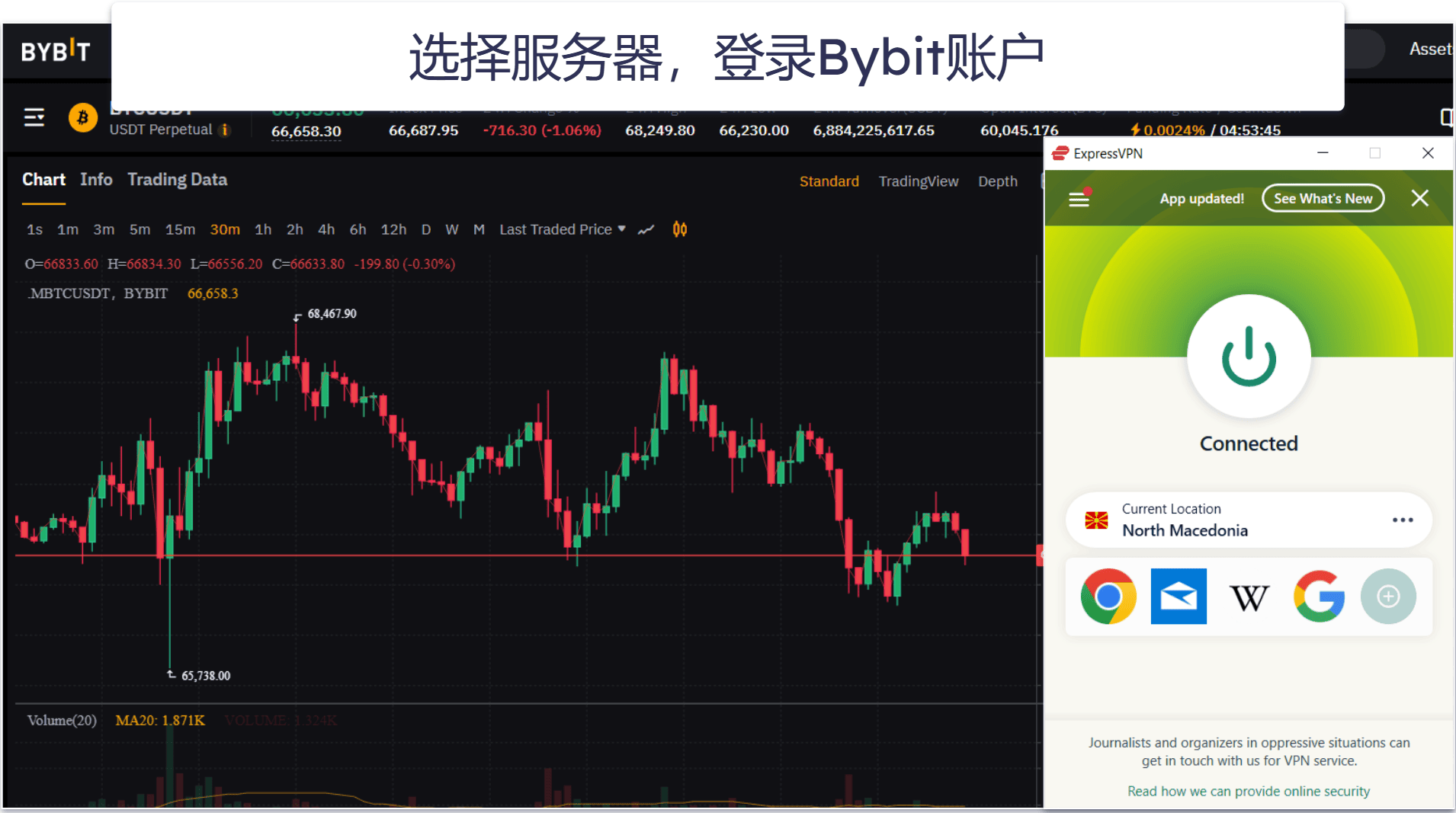The image size is (1456, 813).
Task: Open location options three-dot menu
Action: pyautogui.click(x=1403, y=520)
